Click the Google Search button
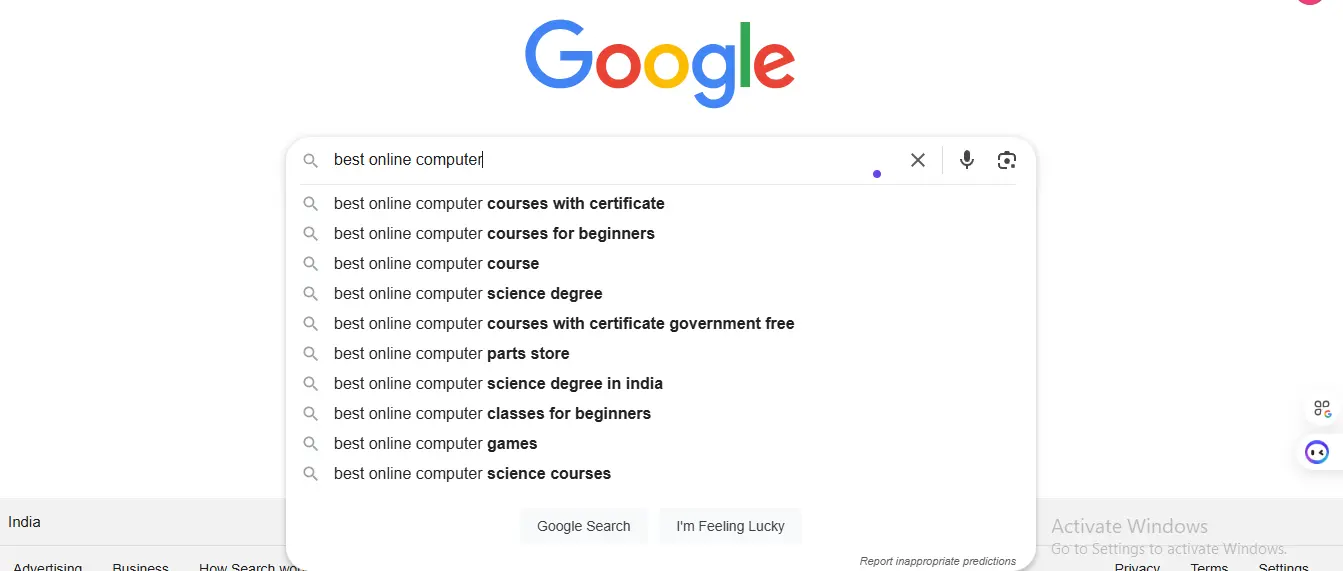Screen dimensions: 1343x571 click(584, 526)
